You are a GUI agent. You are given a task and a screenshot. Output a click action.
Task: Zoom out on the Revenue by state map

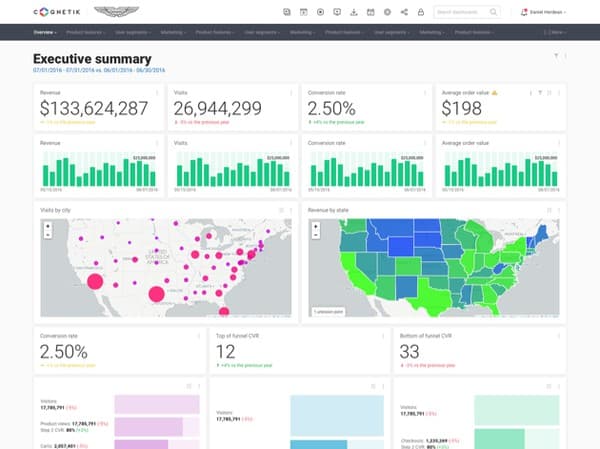pyautogui.click(x=315, y=235)
